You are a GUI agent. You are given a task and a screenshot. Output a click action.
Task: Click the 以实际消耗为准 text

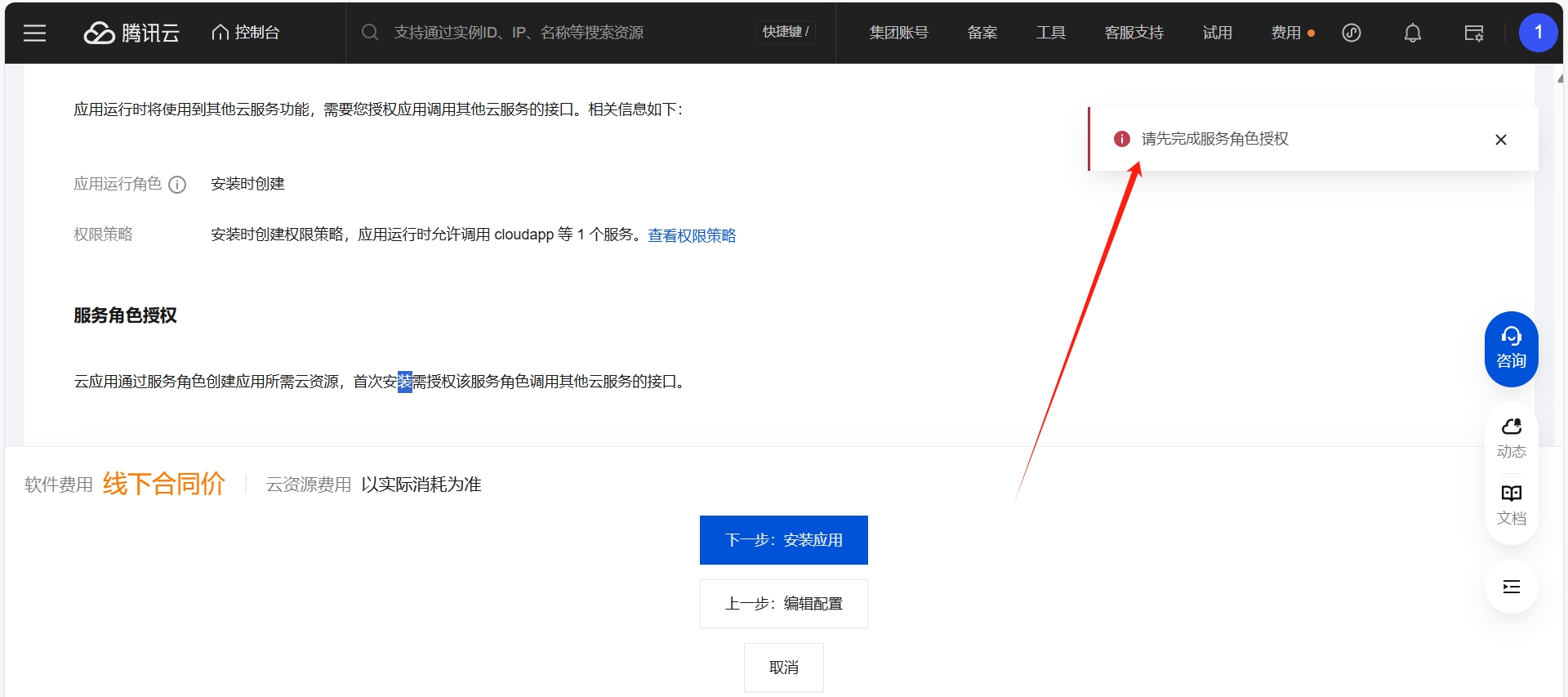[x=421, y=485]
